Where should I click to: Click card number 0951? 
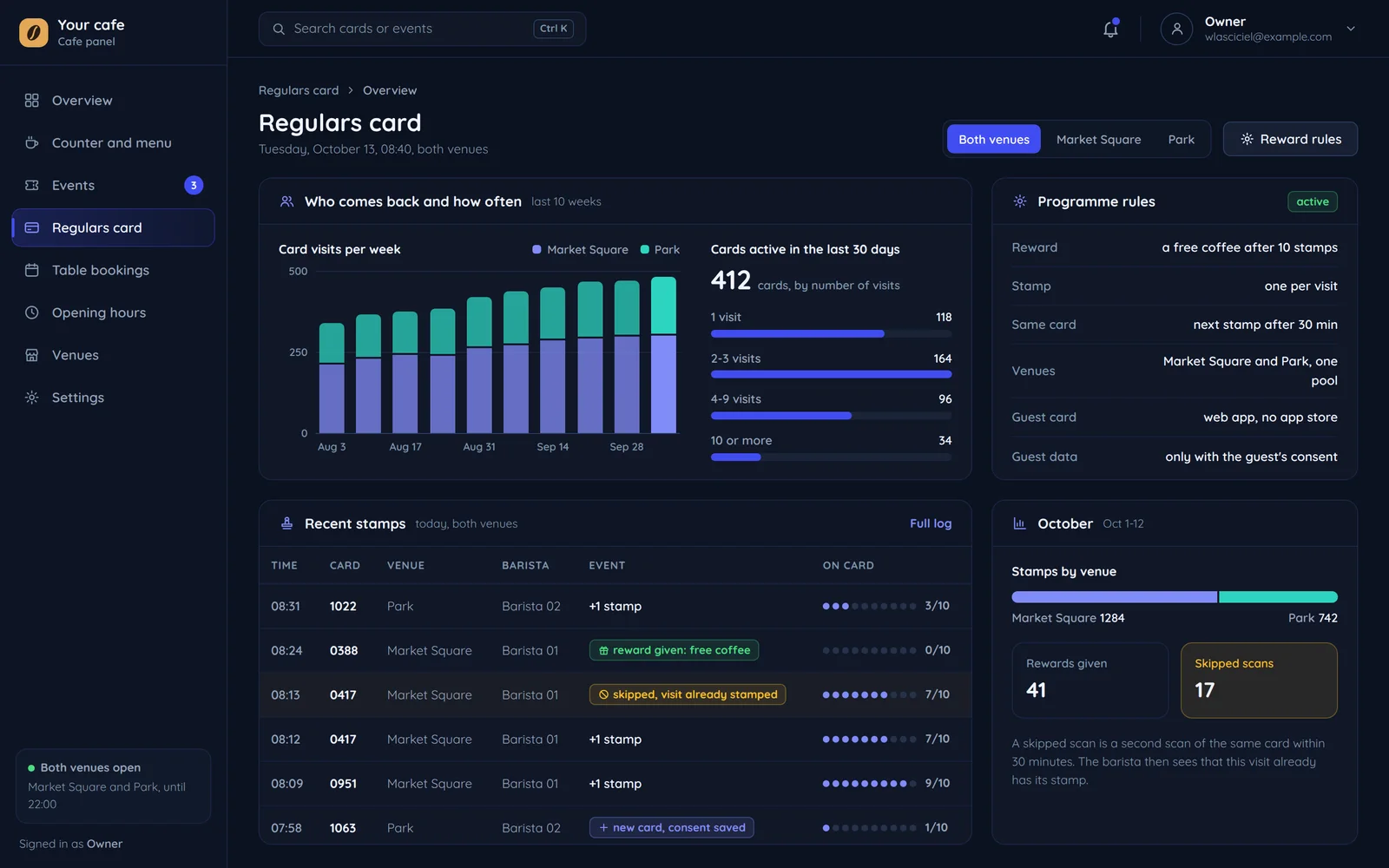(x=343, y=783)
